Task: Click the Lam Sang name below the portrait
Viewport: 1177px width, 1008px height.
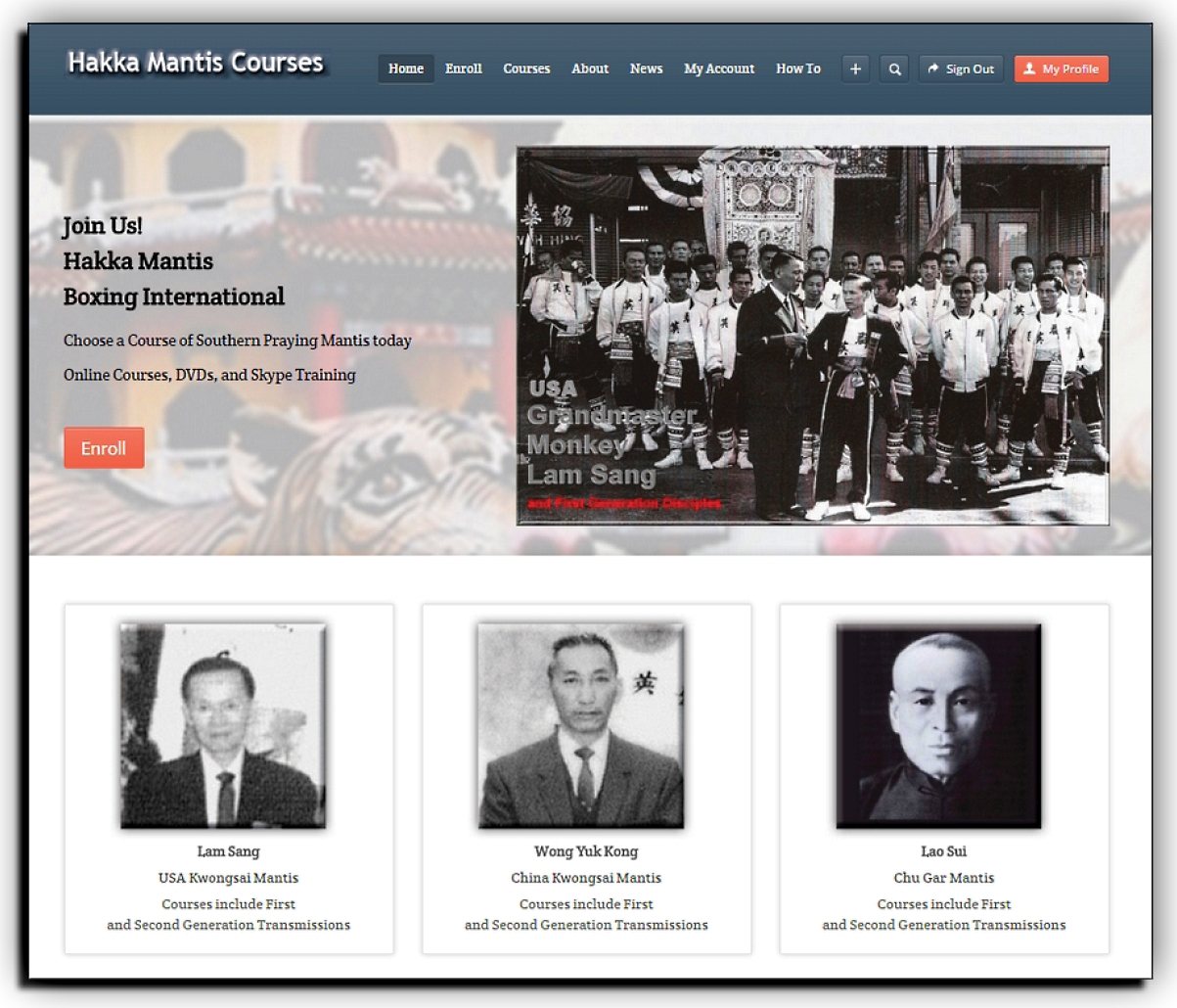Action: click(x=229, y=851)
